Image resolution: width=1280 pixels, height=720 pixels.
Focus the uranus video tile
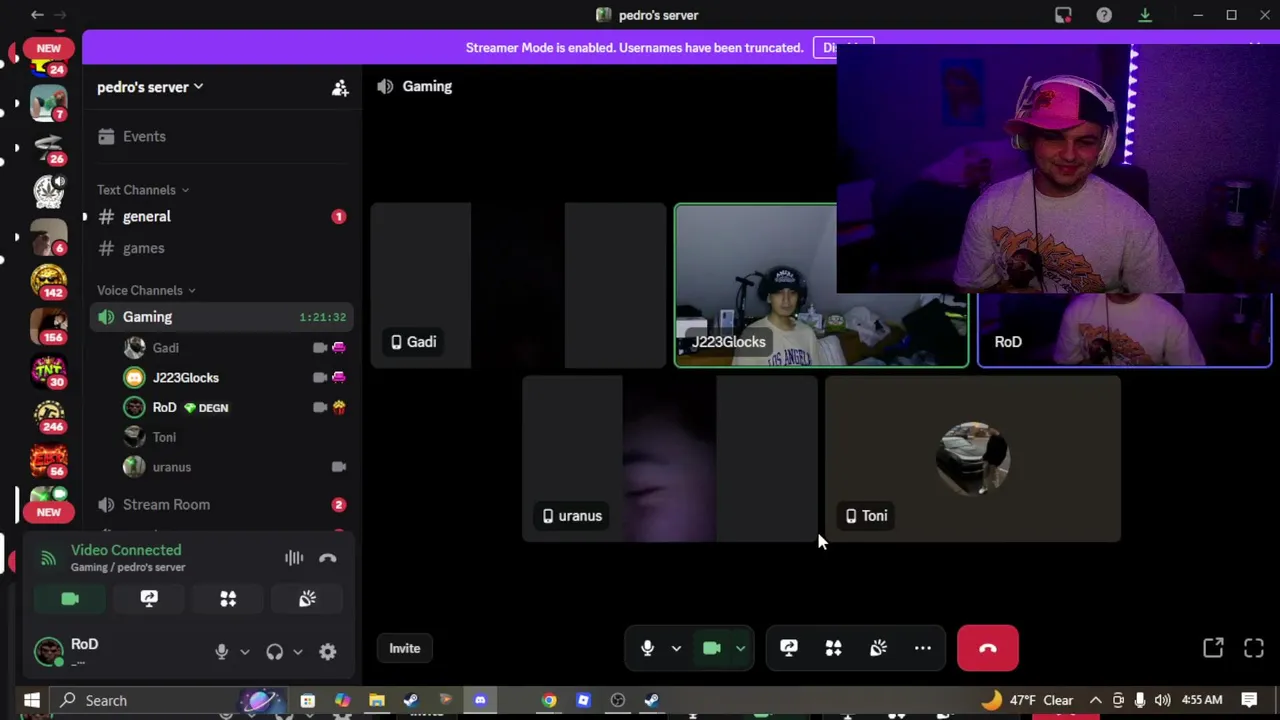click(670, 459)
